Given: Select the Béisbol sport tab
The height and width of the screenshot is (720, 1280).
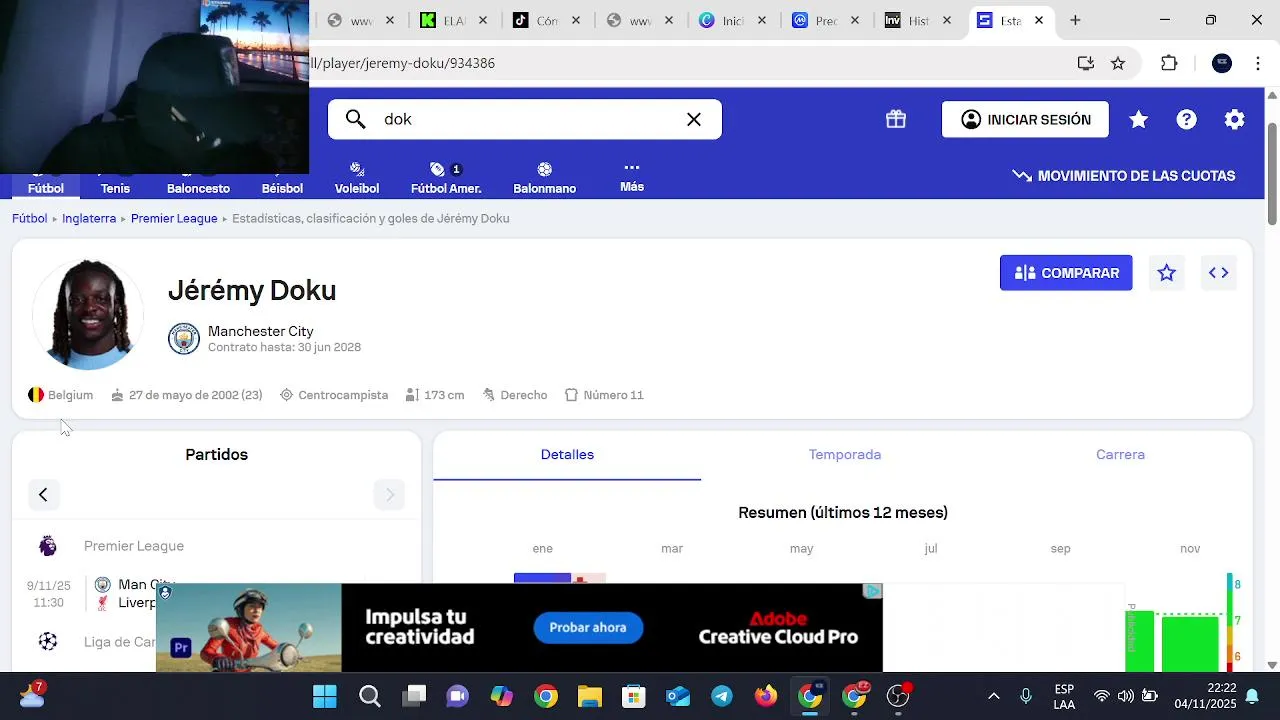Looking at the screenshot, I should (282, 188).
